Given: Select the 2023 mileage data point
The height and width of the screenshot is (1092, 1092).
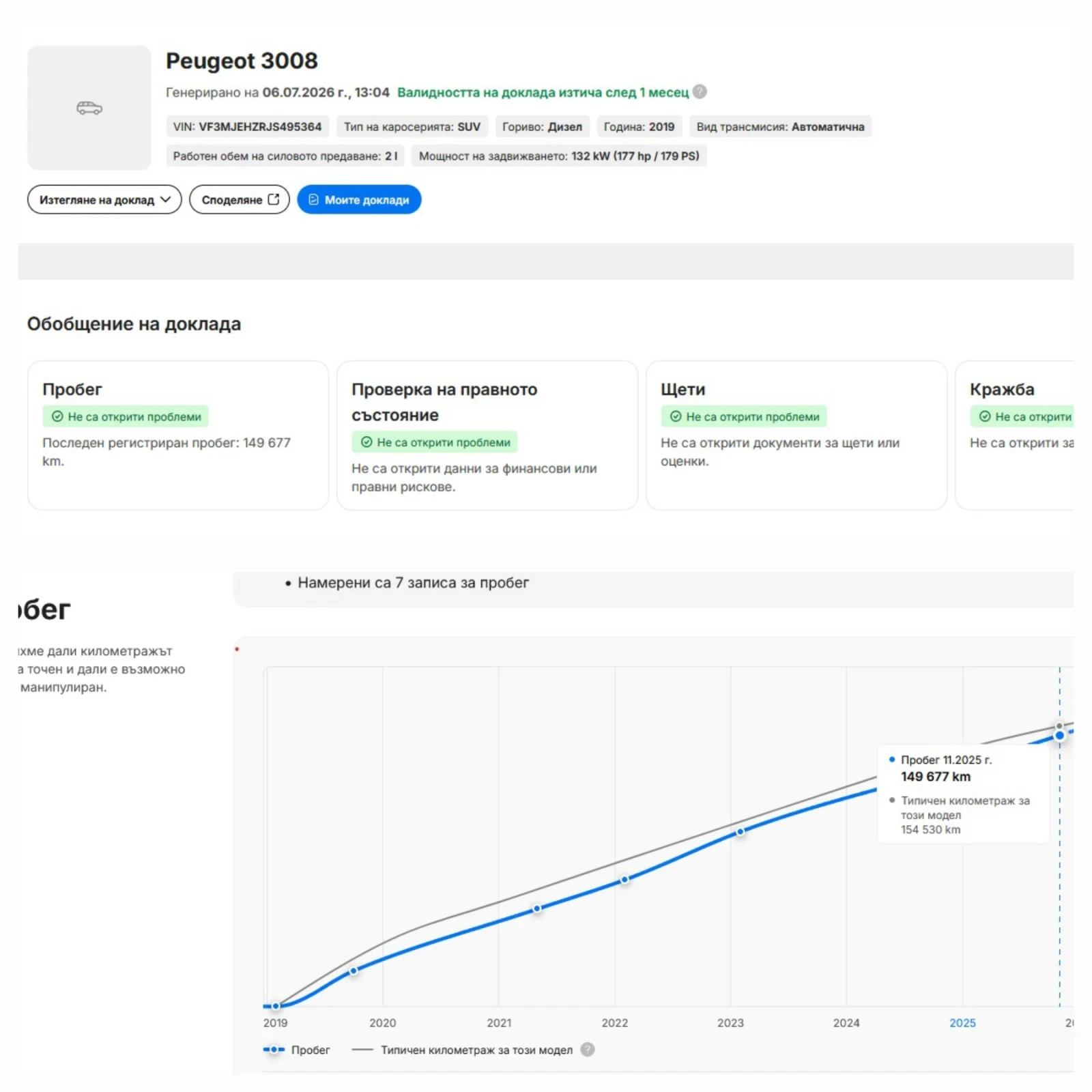Looking at the screenshot, I should click(740, 831).
